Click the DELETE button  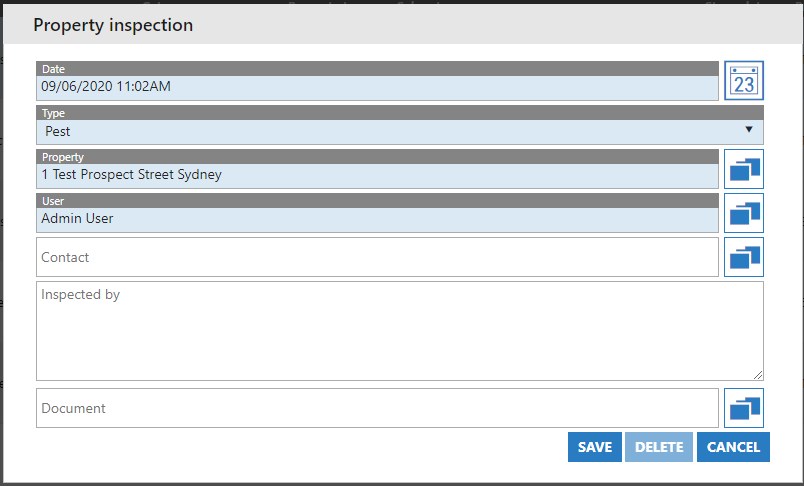(x=659, y=447)
